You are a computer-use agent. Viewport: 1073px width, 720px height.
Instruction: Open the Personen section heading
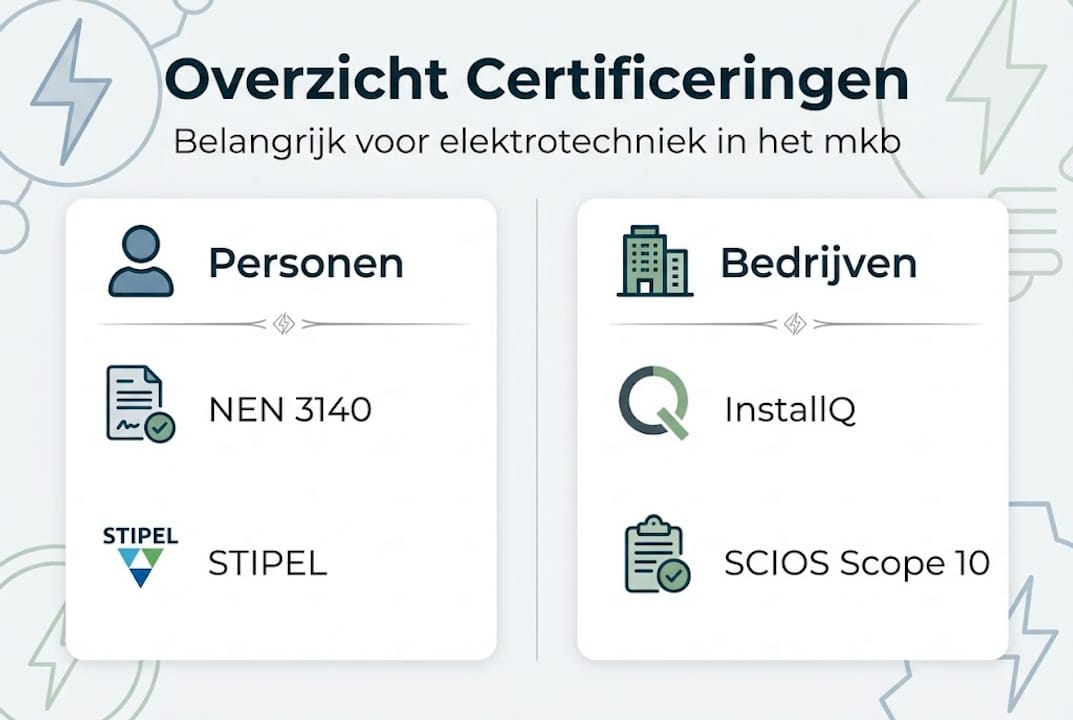[306, 263]
